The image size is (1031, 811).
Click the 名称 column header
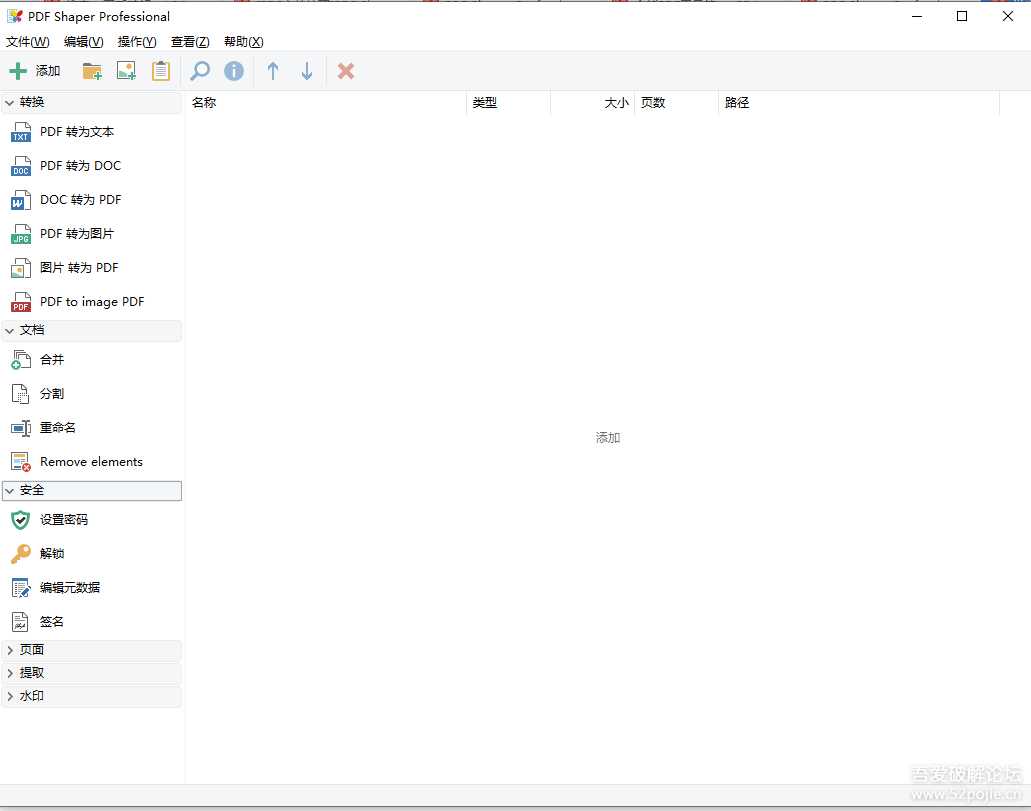click(204, 102)
